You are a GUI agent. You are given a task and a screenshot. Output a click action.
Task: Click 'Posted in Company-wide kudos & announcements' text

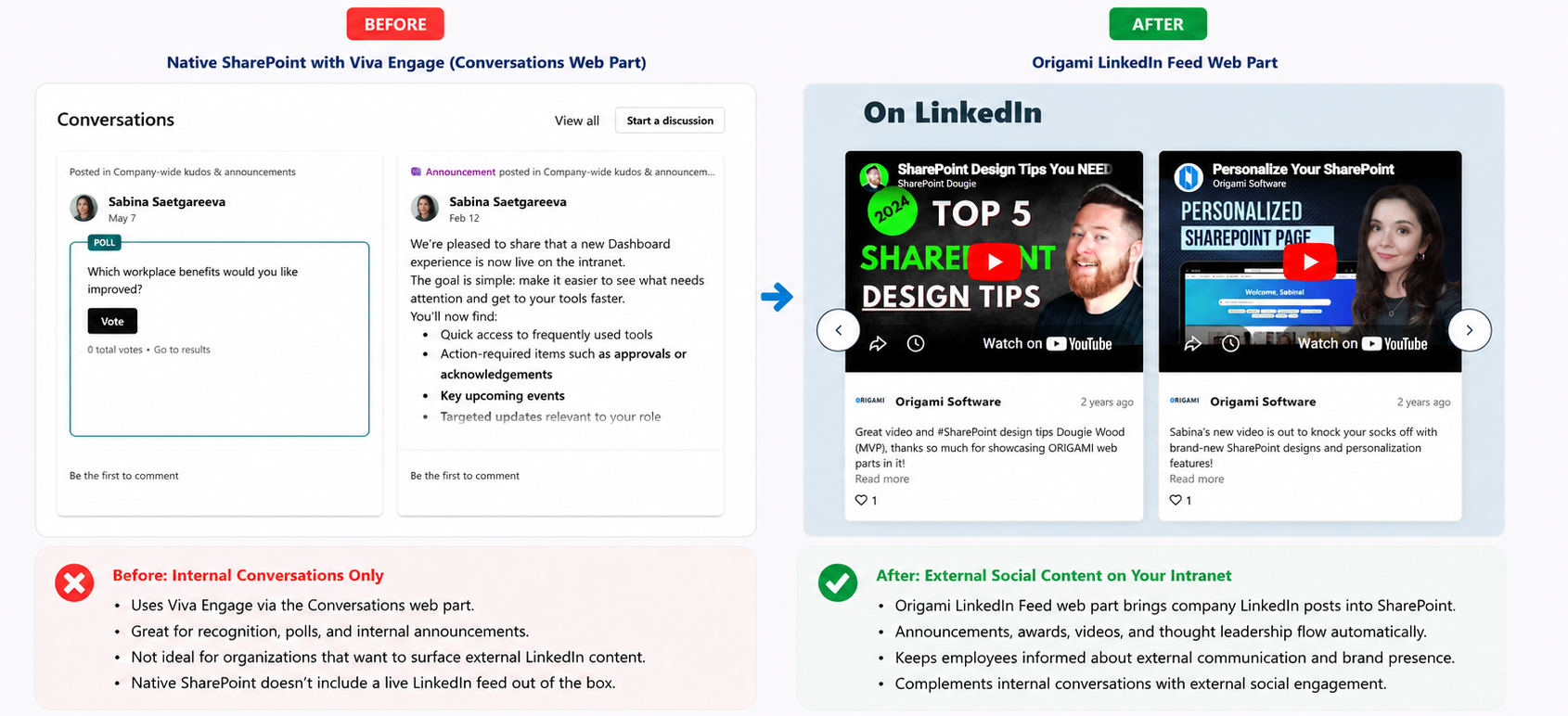tap(183, 172)
